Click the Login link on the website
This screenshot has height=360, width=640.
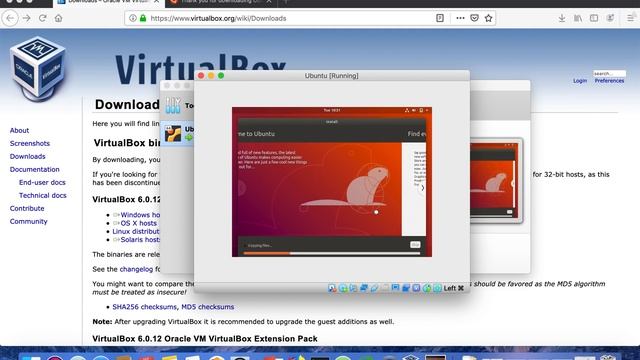pos(580,81)
